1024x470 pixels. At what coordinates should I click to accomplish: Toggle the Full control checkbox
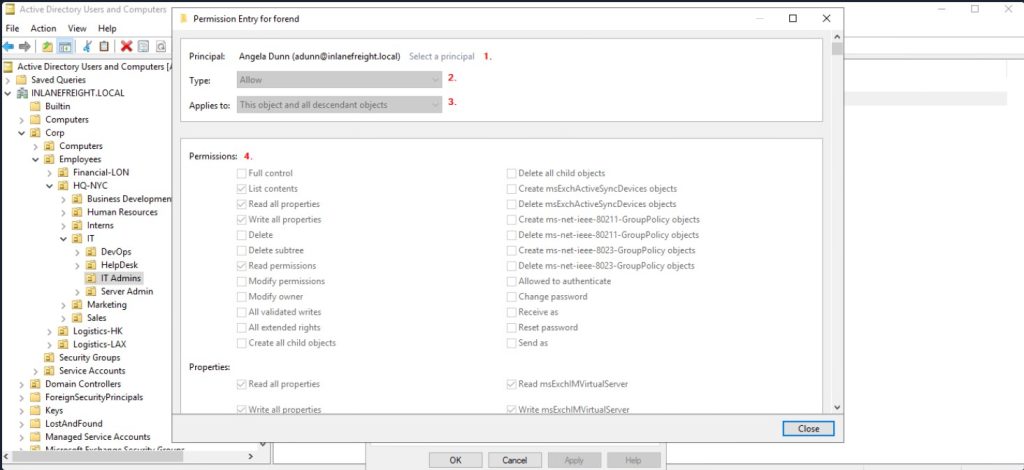(242, 174)
